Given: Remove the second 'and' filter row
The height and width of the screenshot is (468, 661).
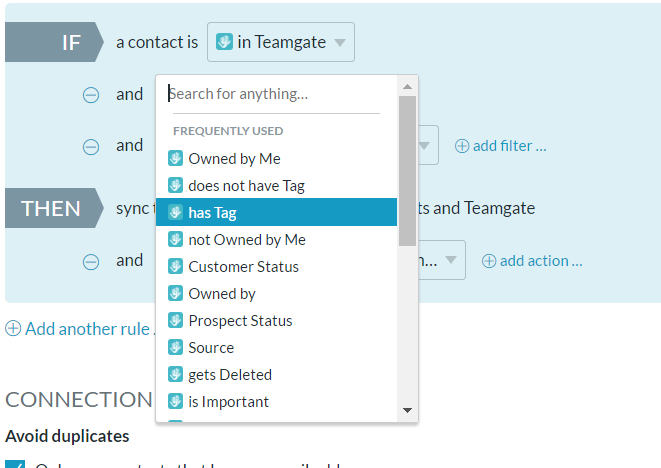Looking at the screenshot, I should tap(91, 147).
